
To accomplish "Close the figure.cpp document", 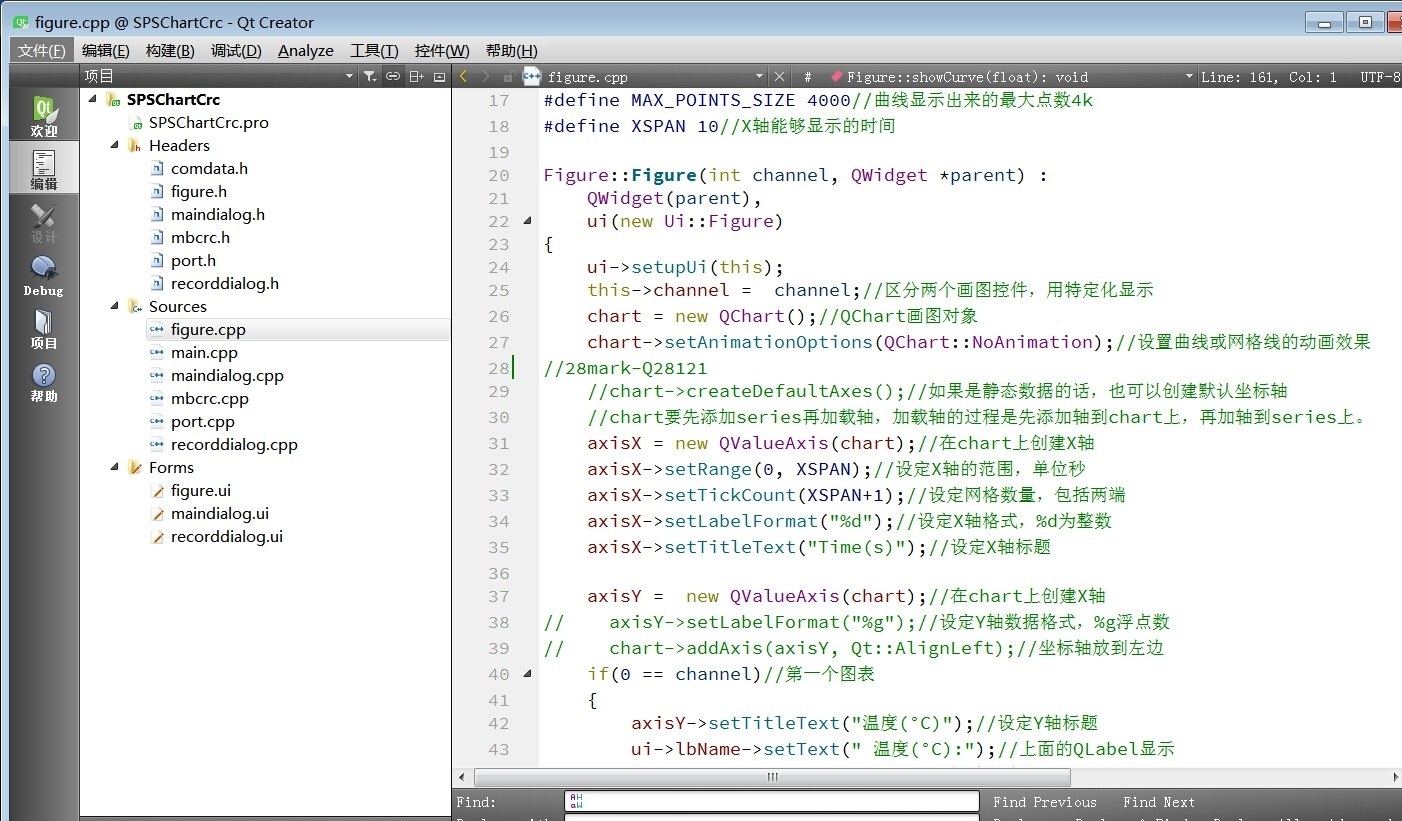I will pos(780,76).
